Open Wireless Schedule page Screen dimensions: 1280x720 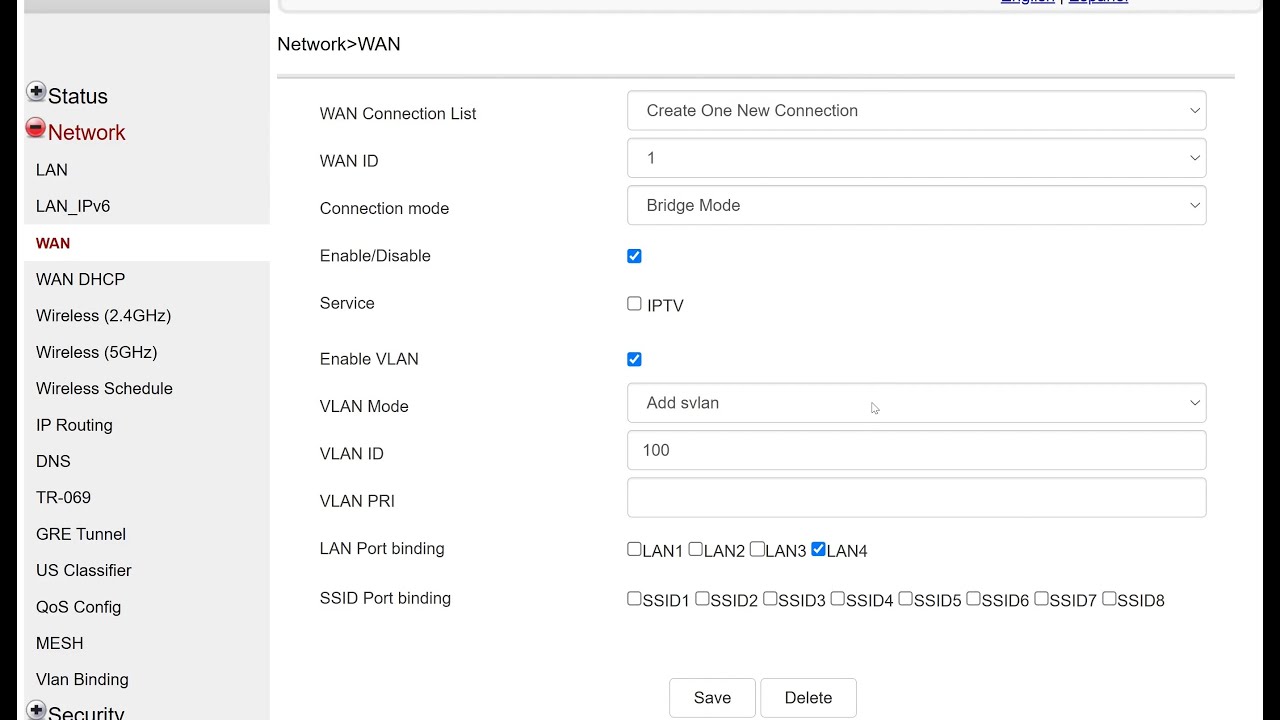(x=104, y=388)
